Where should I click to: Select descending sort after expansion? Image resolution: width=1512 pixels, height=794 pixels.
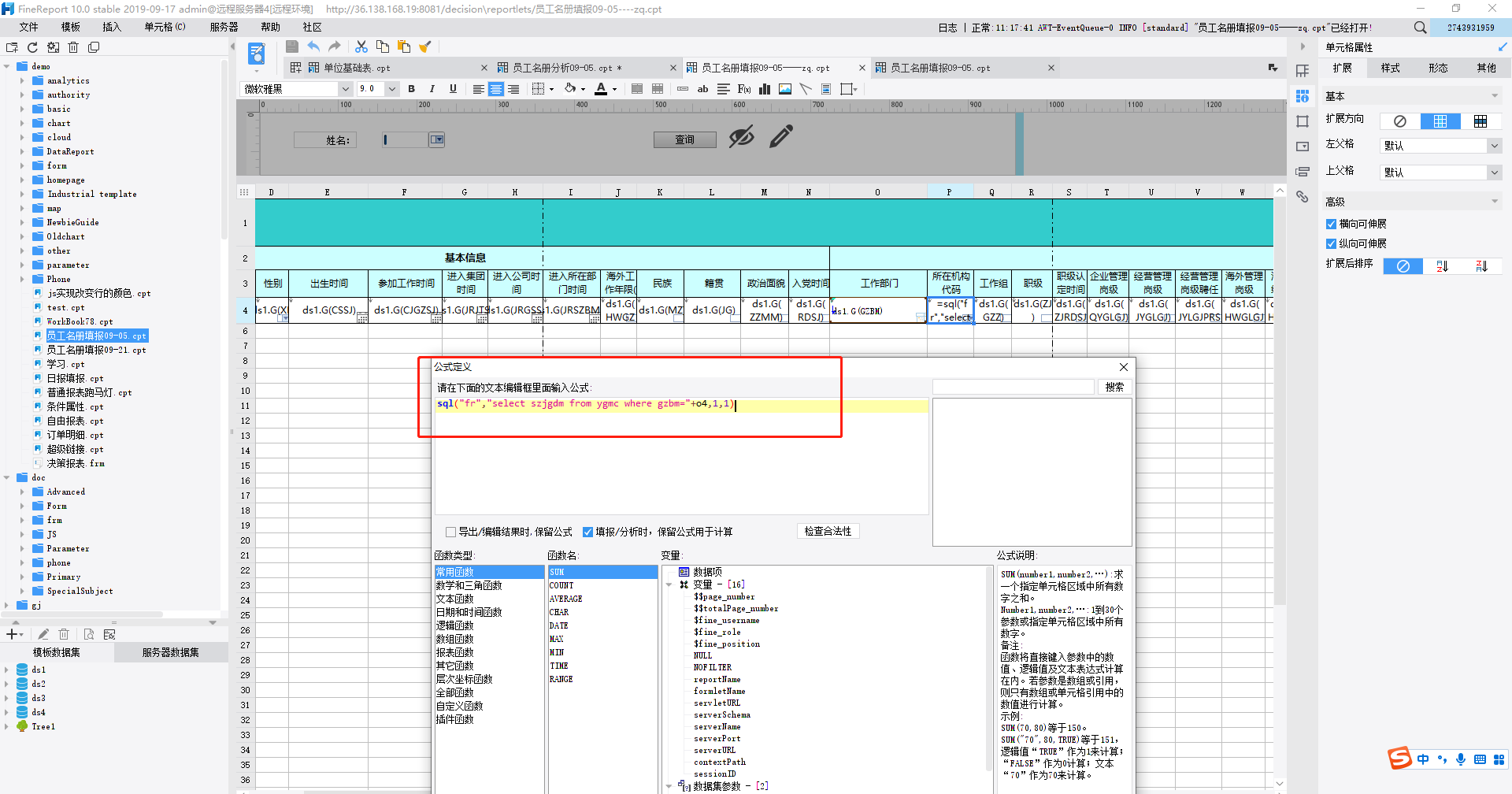1481,266
